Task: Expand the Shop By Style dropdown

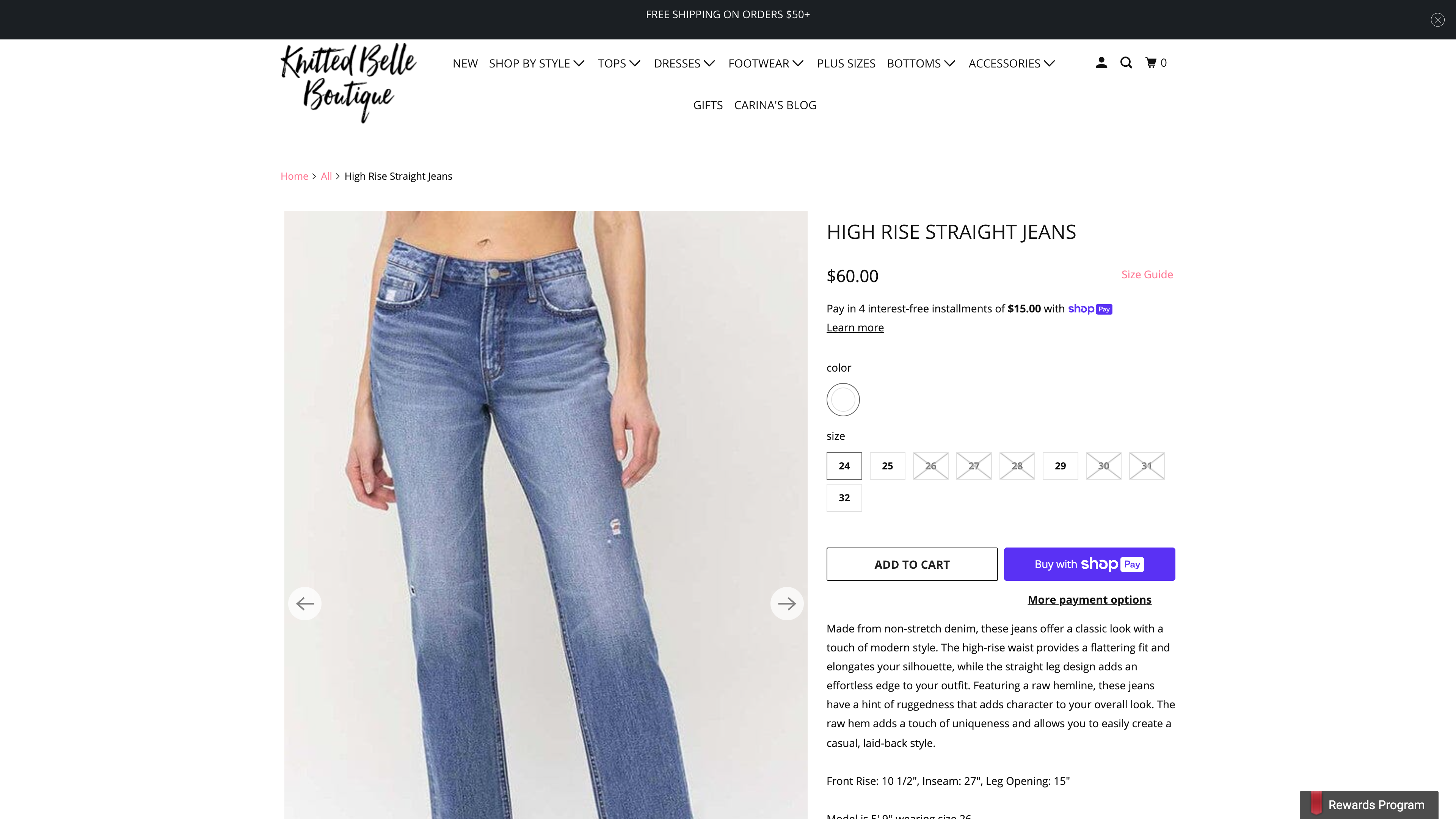Action: (537, 63)
